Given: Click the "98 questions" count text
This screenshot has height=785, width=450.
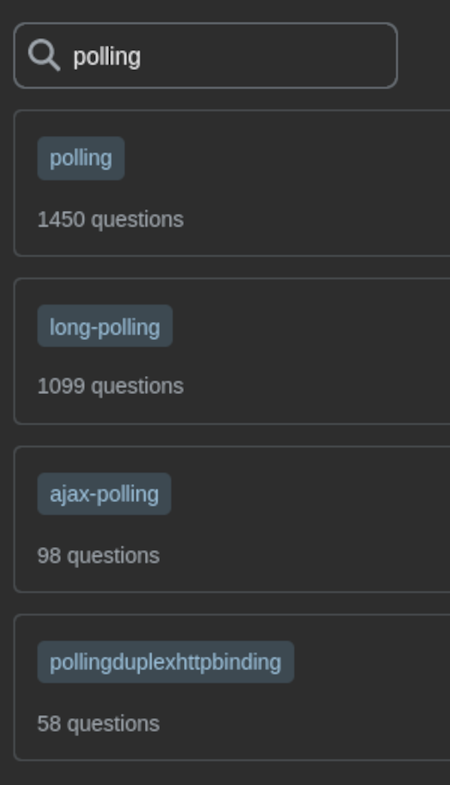Looking at the screenshot, I should pyautogui.click(x=99, y=556).
